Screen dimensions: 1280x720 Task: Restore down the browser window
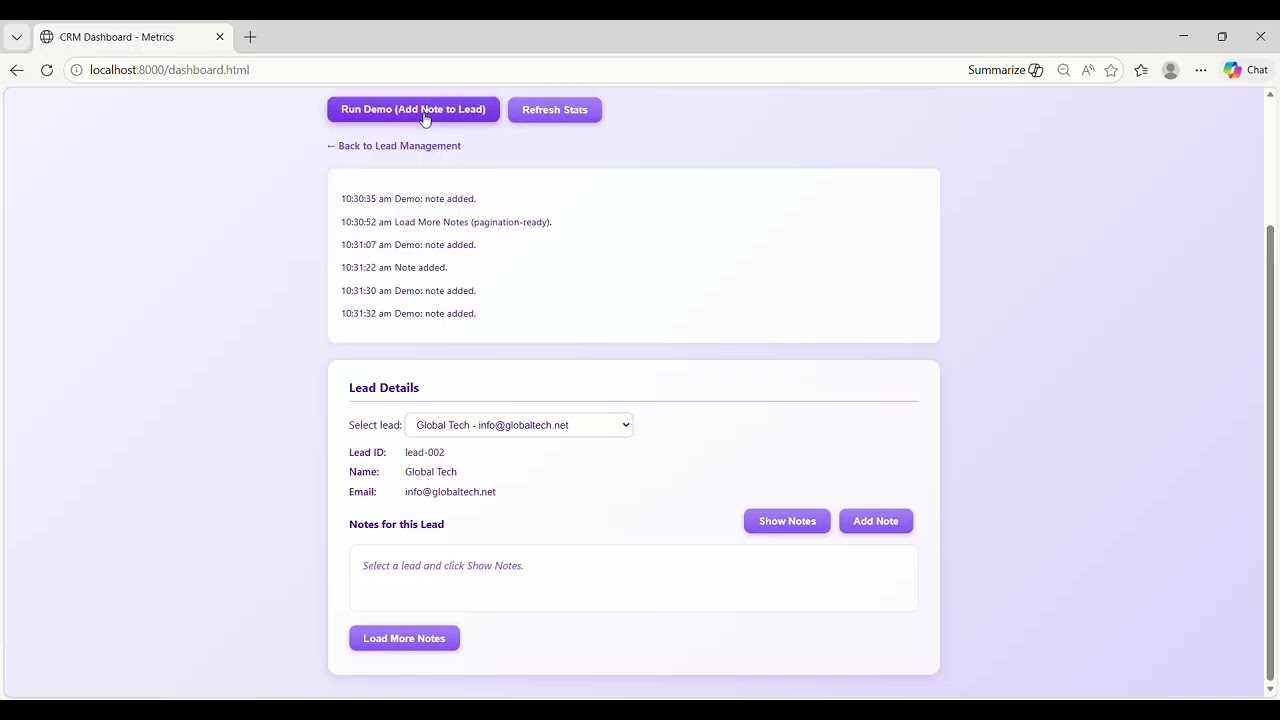tap(1222, 37)
